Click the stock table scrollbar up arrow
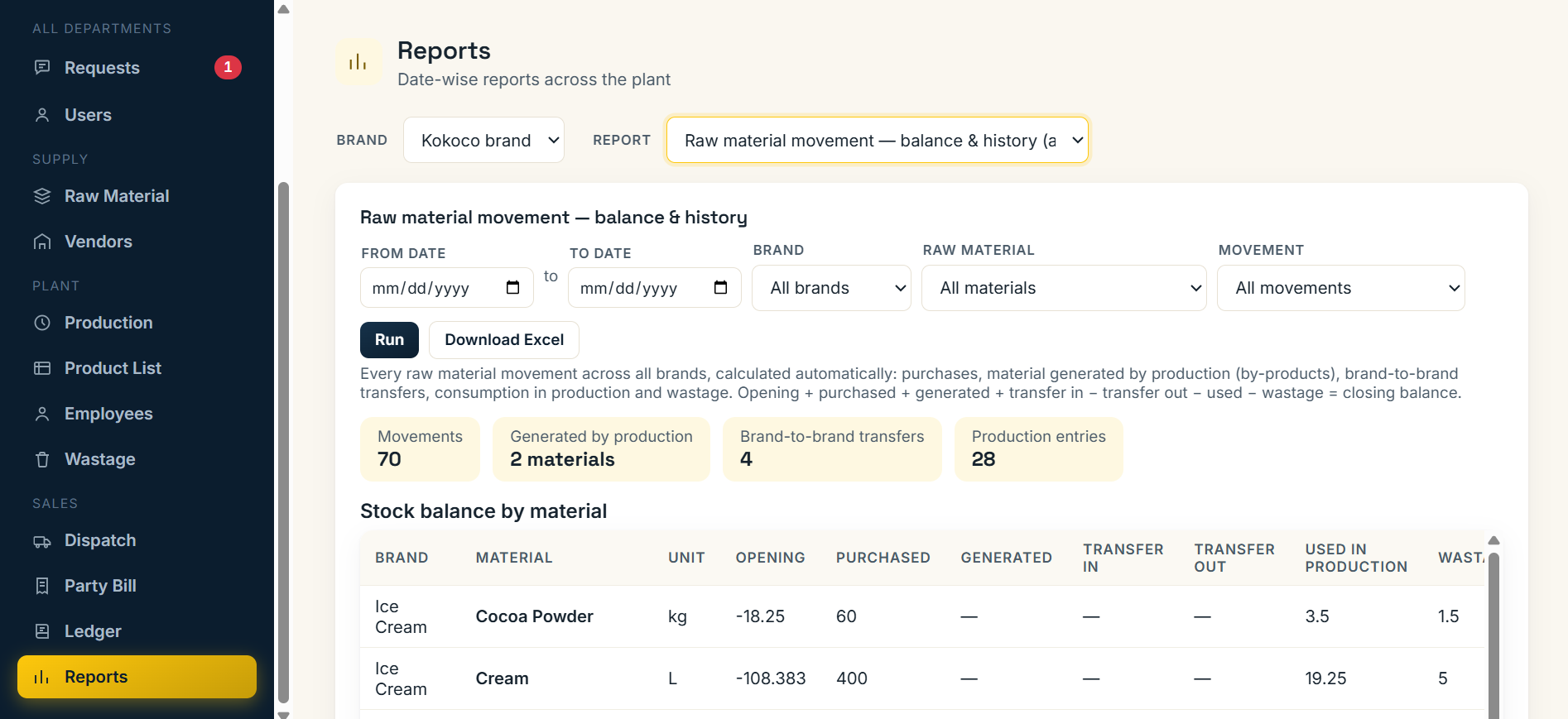This screenshot has width=1568, height=719. pos(1493,540)
